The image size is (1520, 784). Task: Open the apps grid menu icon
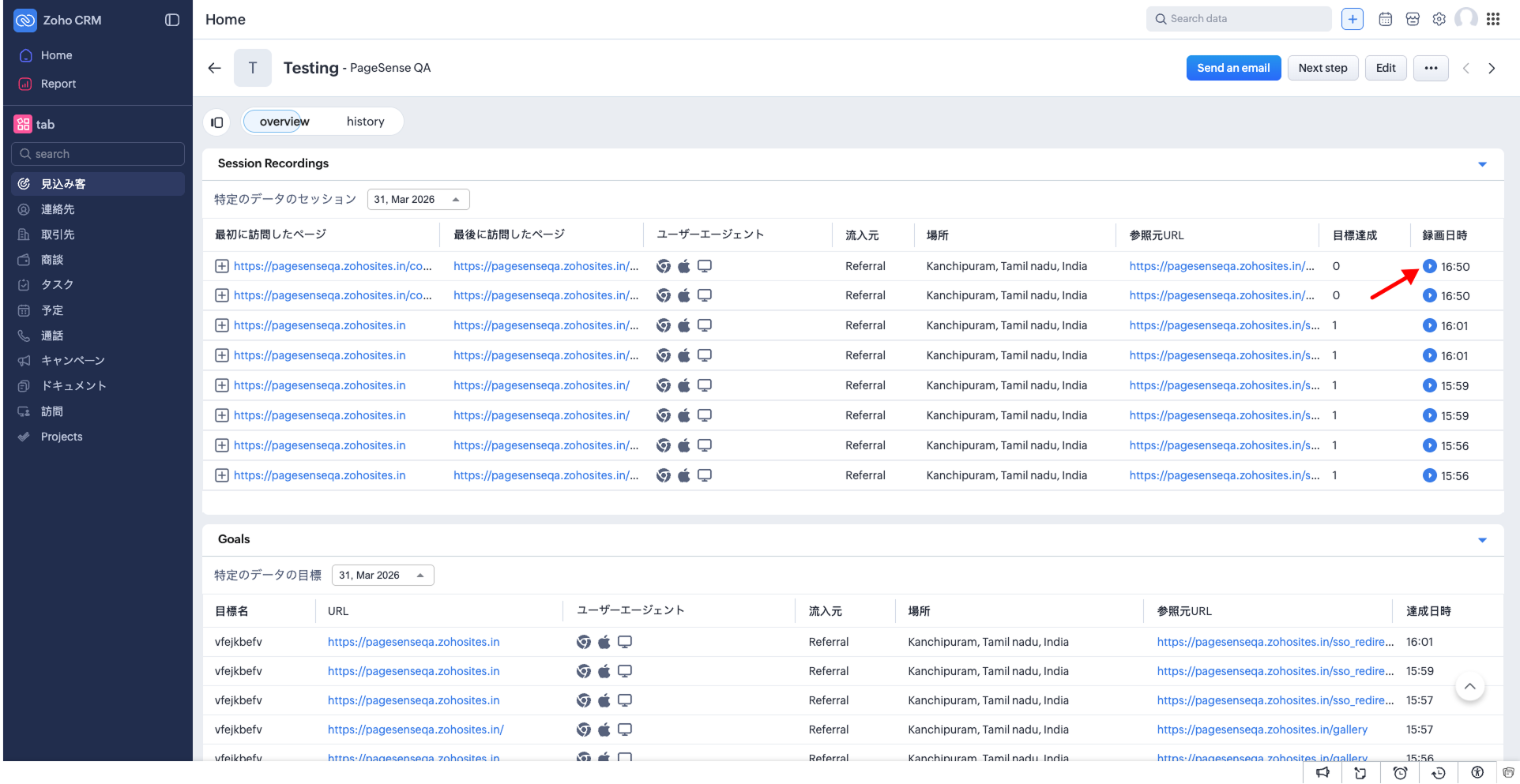coord(1492,20)
